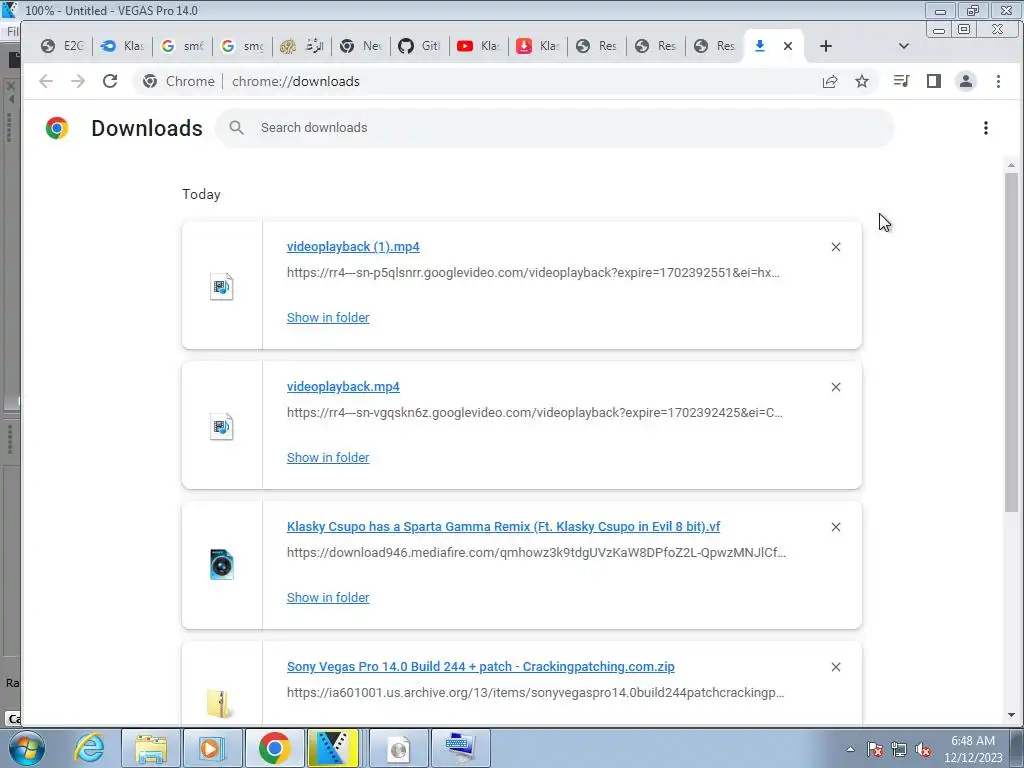The width and height of the screenshot is (1024, 768).
Task: Remove Klasky Csupo download from the list
Action: (835, 527)
